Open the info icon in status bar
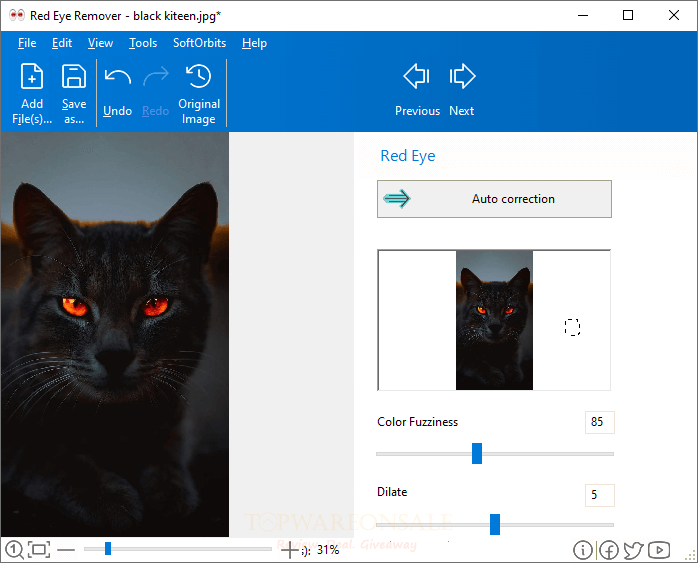This screenshot has width=698, height=563. point(583,550)
